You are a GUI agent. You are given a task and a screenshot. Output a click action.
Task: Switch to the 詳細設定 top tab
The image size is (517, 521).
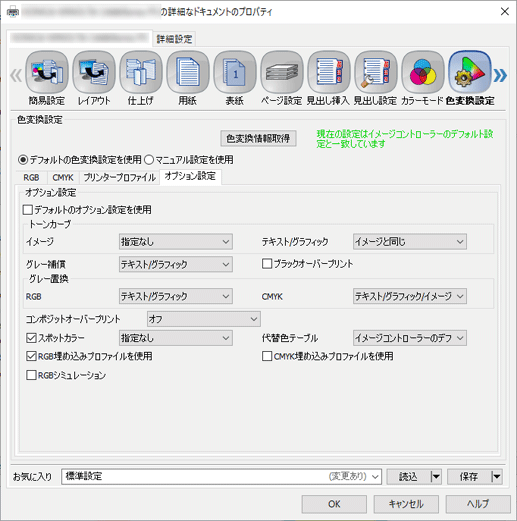click(x=174, y=39)
